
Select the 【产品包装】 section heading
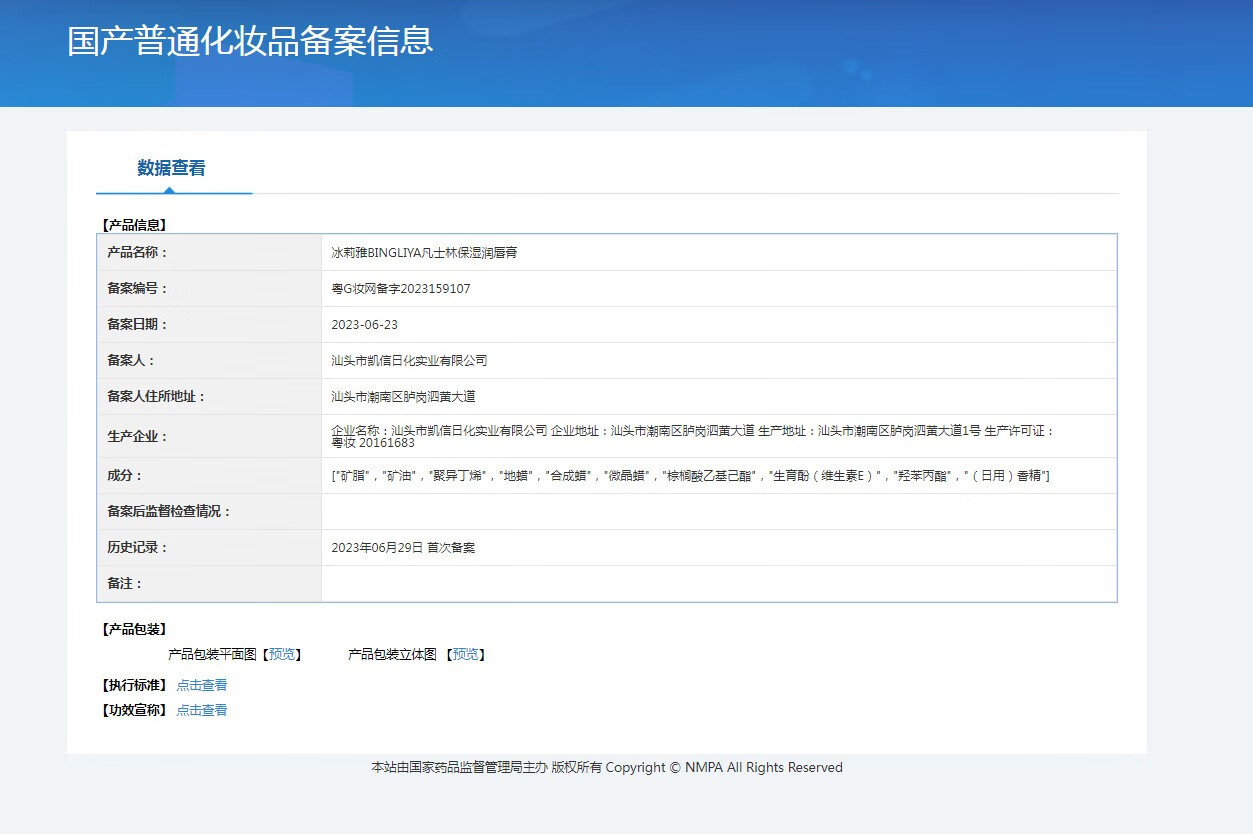click(134, 629)
